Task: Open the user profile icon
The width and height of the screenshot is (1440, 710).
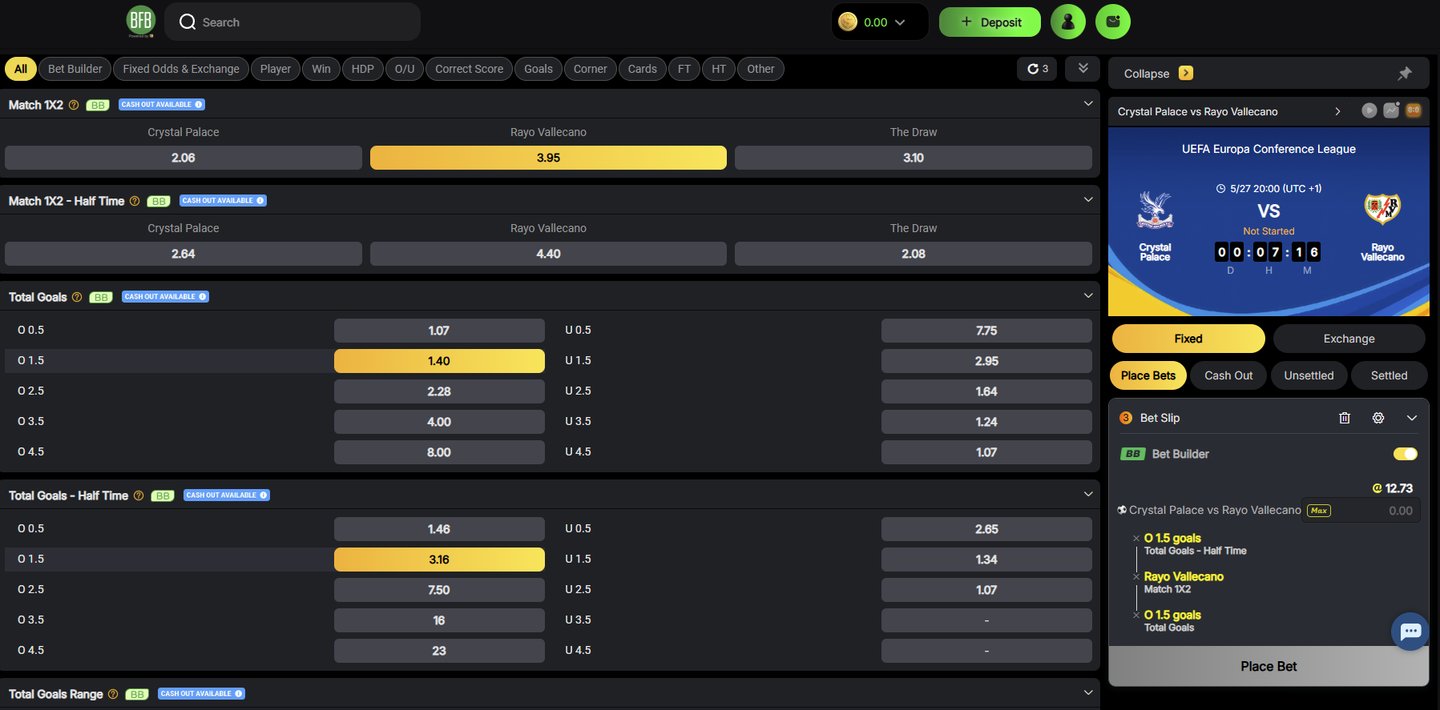Action: tap(1068, 22)
